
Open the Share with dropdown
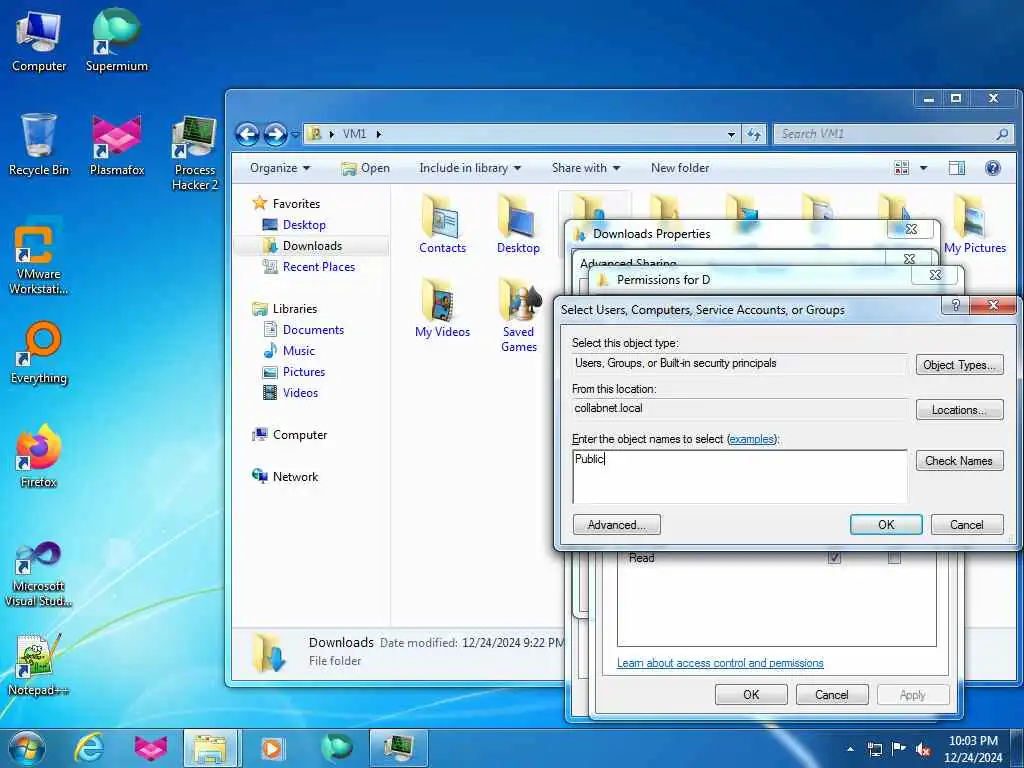tap(585, 168)
